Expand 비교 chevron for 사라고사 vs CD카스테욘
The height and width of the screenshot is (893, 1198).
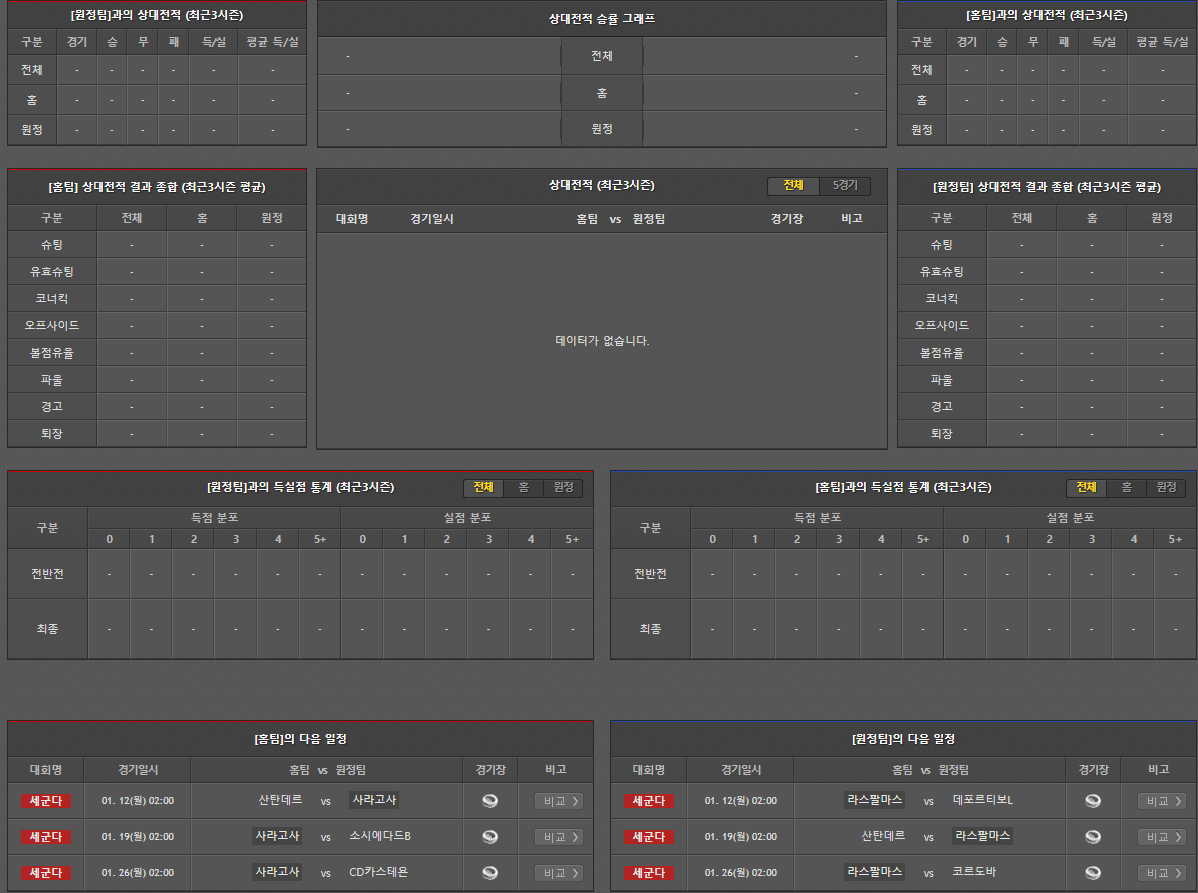pyautogui.click(x=575, y=873)
